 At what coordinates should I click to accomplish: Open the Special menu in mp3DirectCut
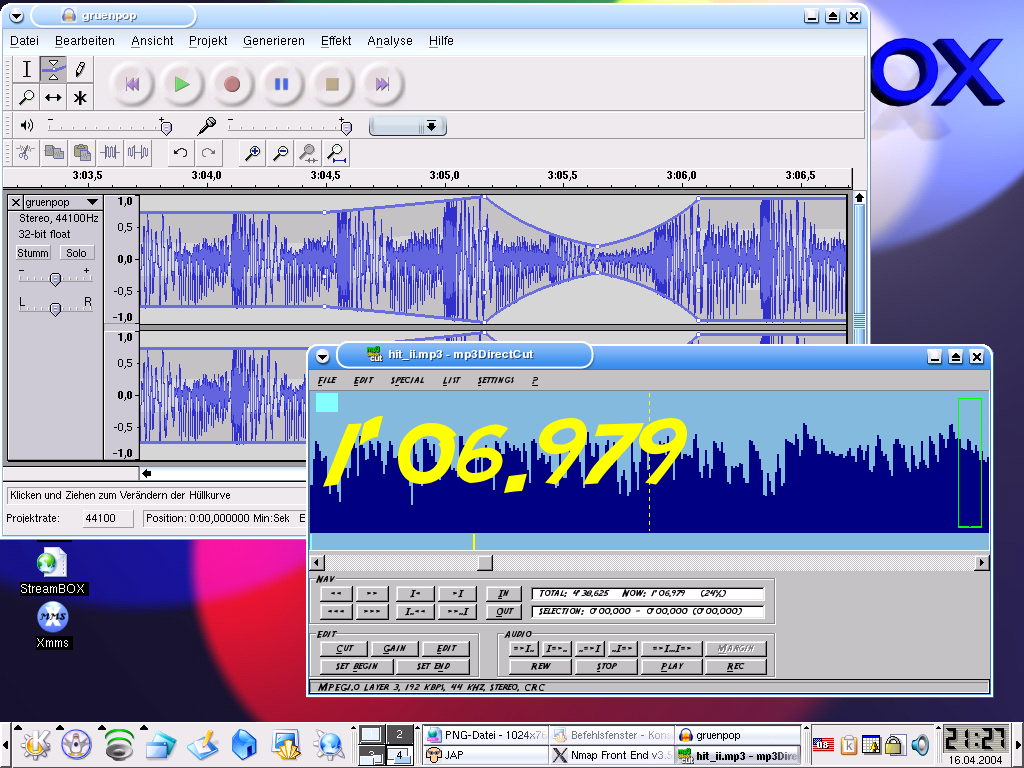click(407, 380)
